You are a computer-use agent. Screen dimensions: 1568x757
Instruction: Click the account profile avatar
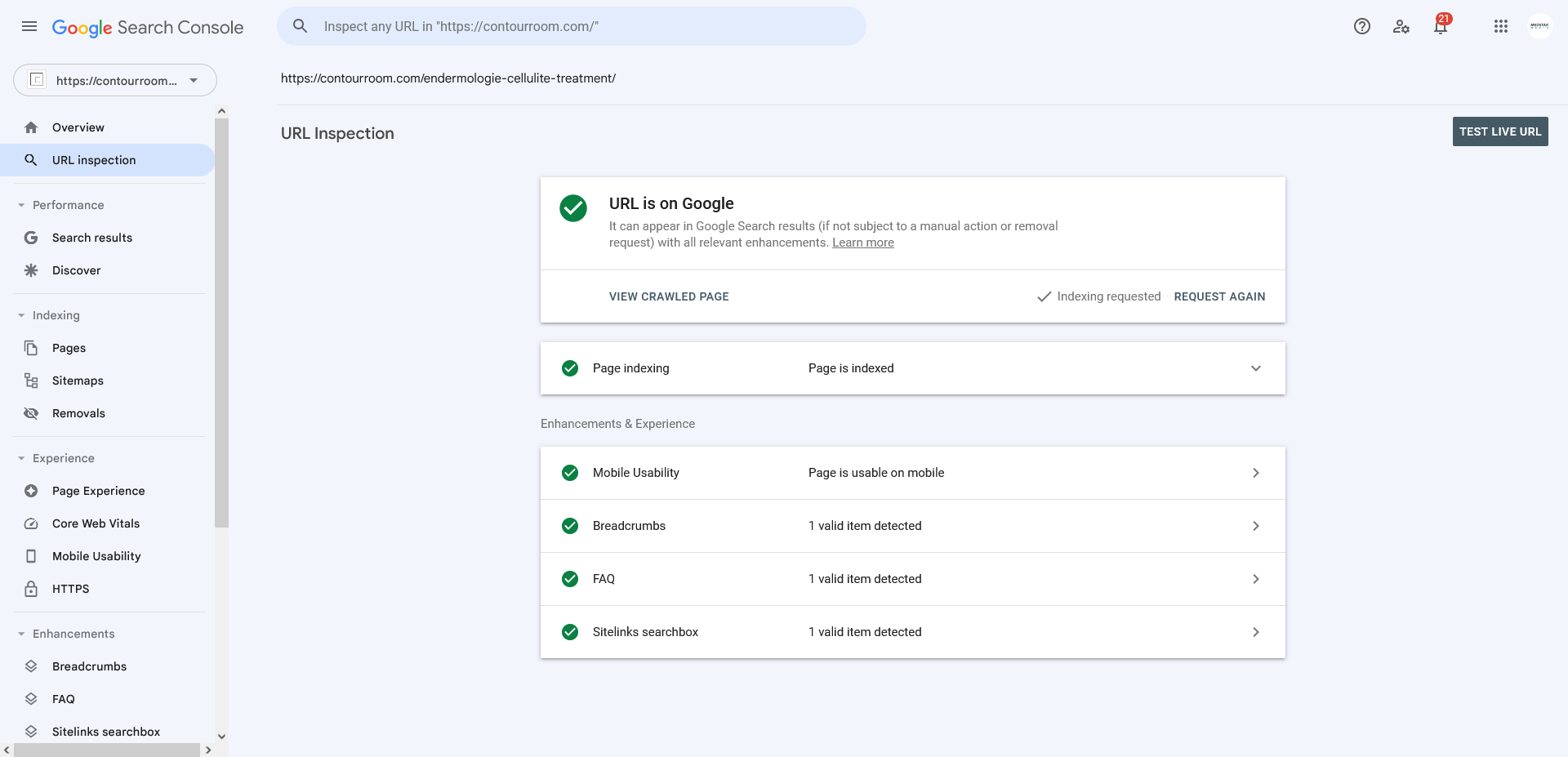point(1539,26)
